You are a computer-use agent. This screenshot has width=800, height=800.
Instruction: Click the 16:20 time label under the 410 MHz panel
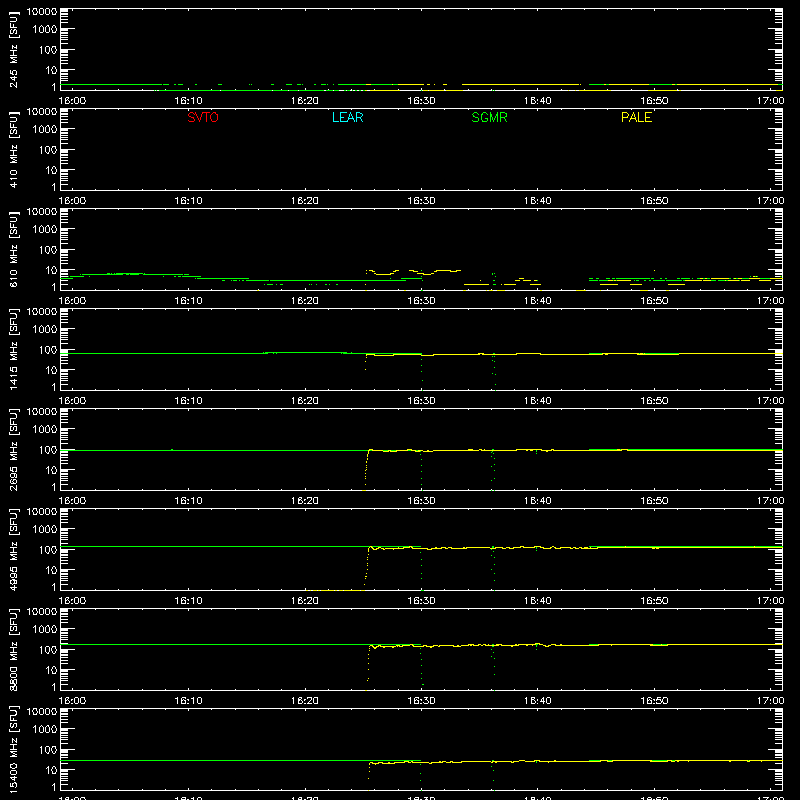pos(305,201)
